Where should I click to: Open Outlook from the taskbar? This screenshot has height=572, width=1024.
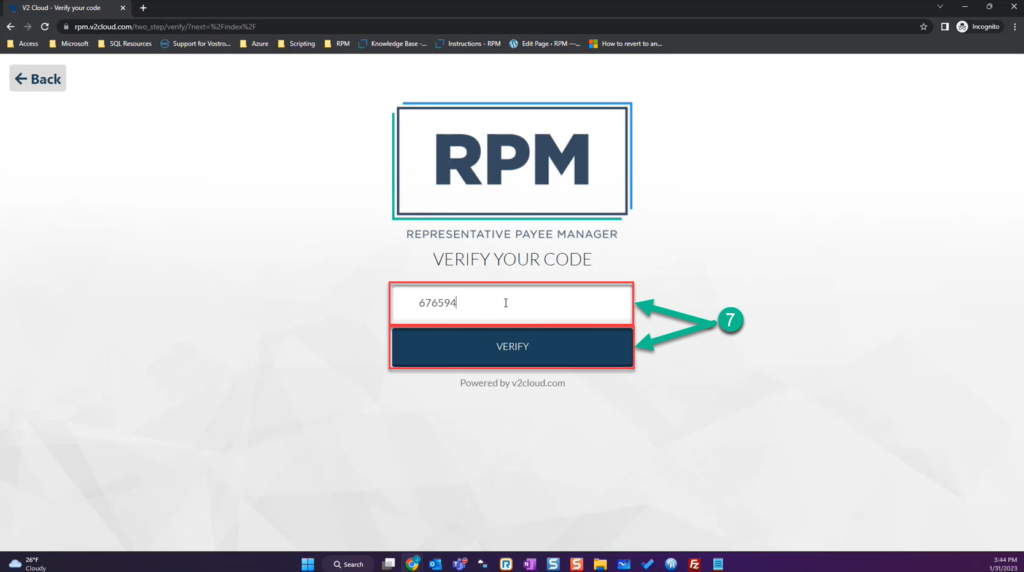(436, 564)
